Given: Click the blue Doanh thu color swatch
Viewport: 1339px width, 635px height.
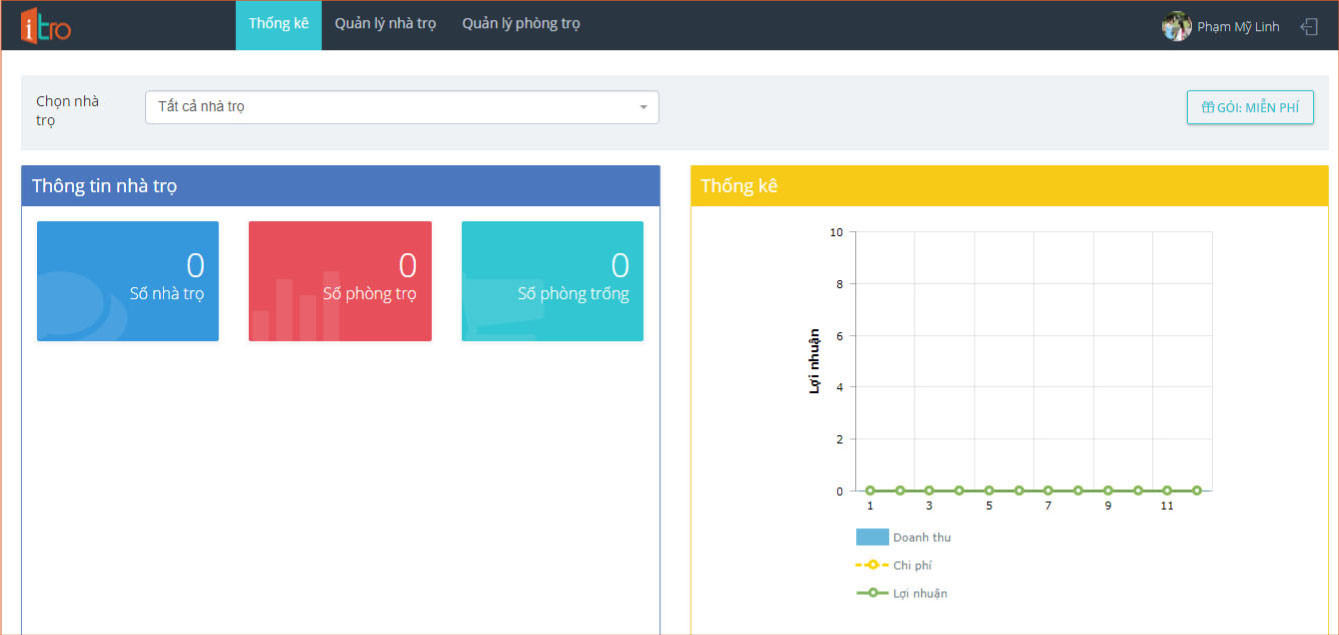Looking at the screenshot, I should [x=872, y=537].
